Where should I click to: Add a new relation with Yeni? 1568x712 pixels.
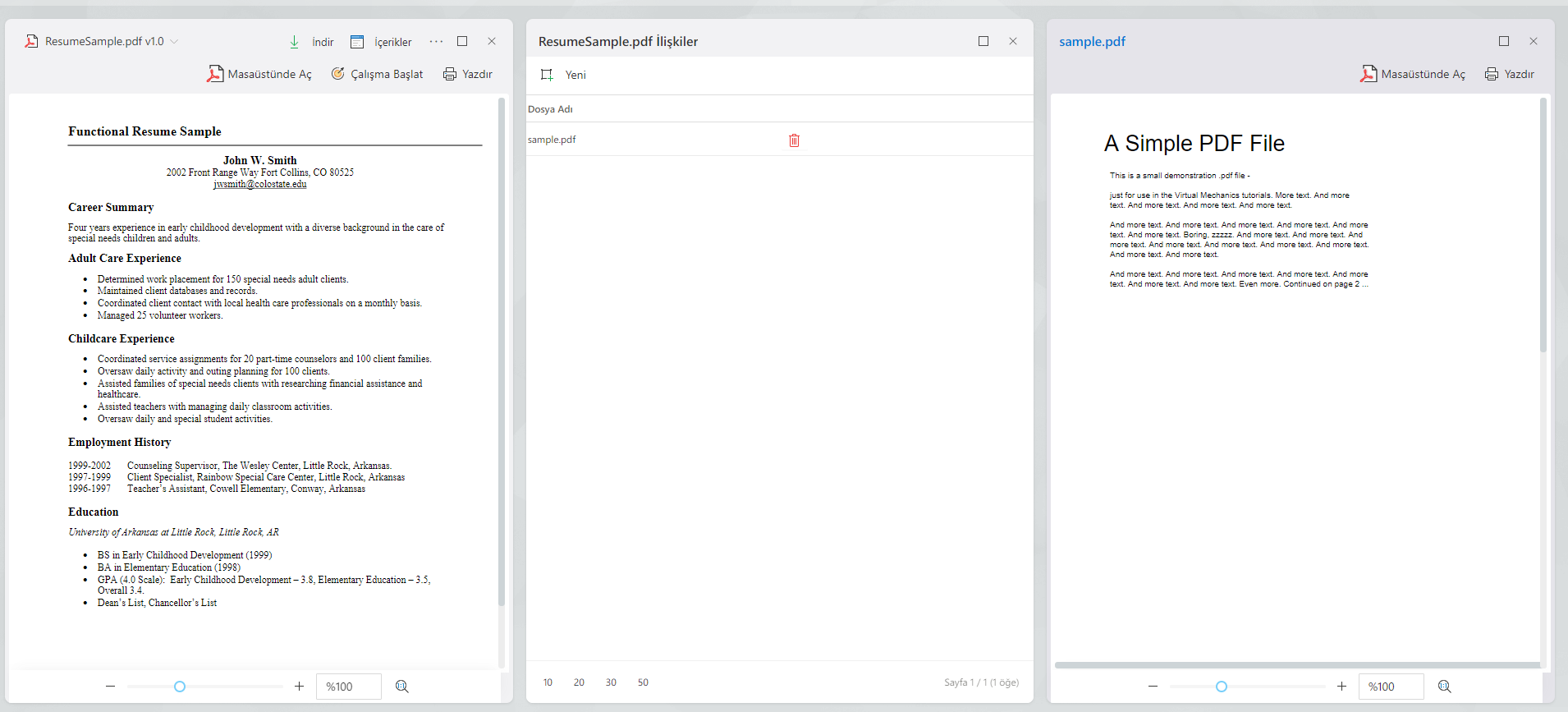coord(563,75)
